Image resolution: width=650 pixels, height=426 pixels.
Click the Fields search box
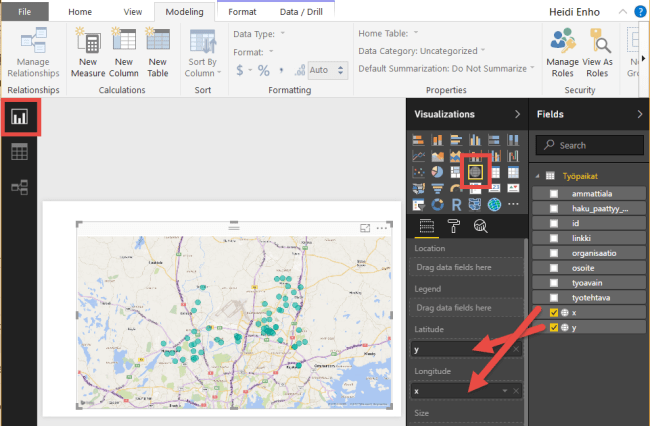pyautogui.click(x=590, y=145)
